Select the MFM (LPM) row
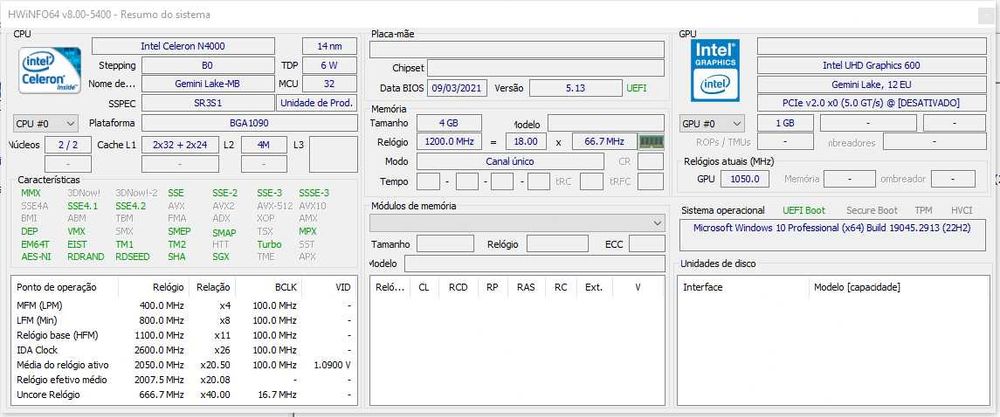Image resolution: width=1000 pixels, height=417 pixels. click(x=184, y=305)
